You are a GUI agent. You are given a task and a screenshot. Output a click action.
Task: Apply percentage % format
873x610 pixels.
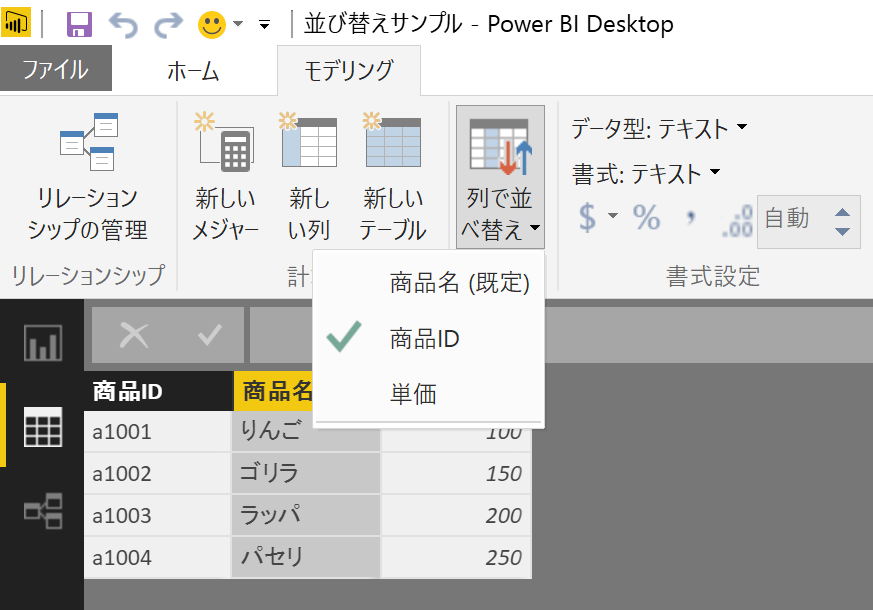646,217
